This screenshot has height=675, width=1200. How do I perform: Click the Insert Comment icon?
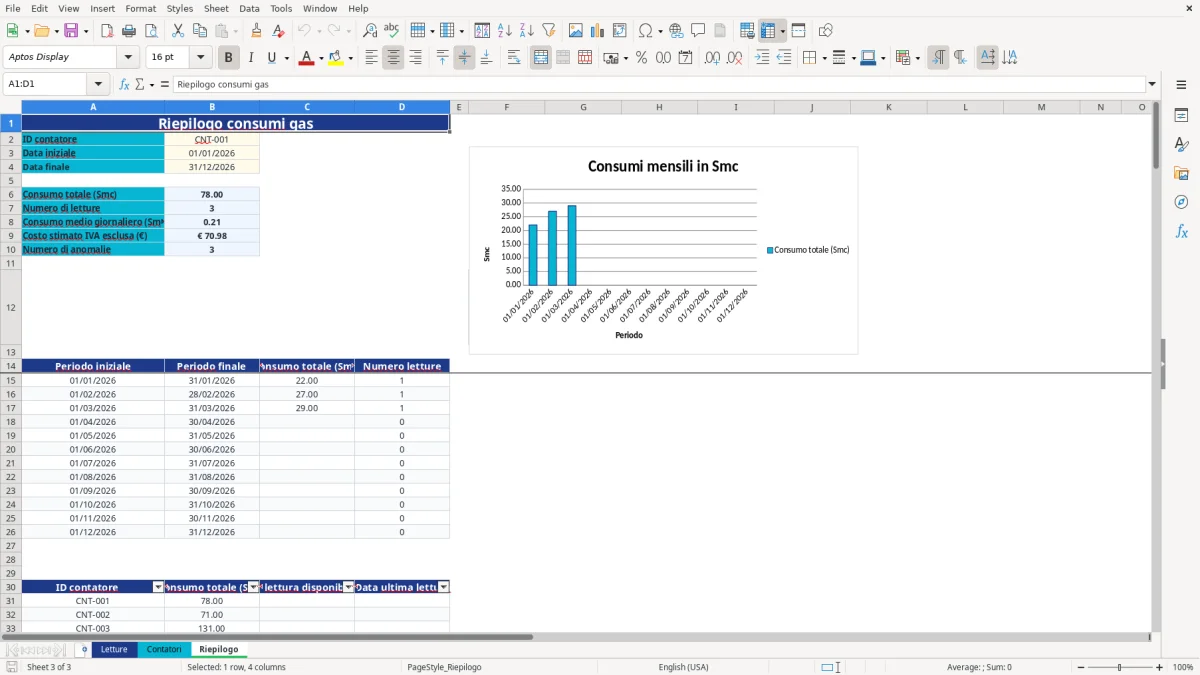coord(698,31)
